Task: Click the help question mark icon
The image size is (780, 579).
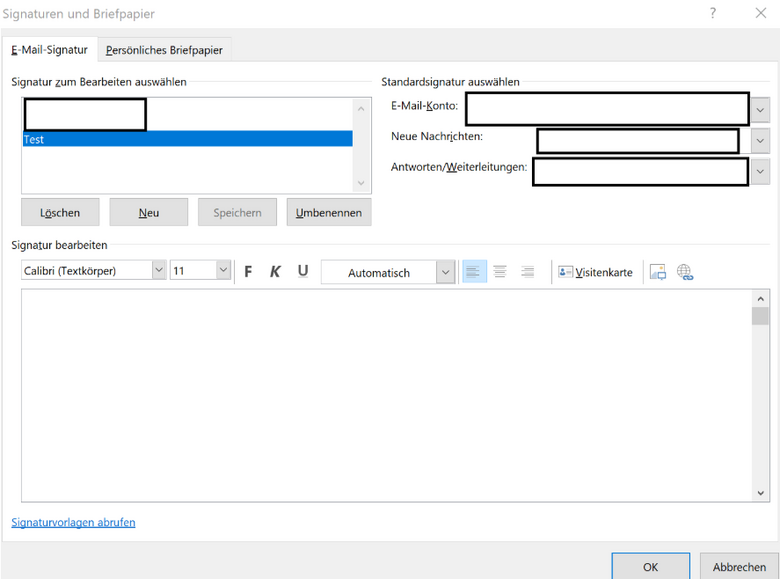Action: (713, 13)
